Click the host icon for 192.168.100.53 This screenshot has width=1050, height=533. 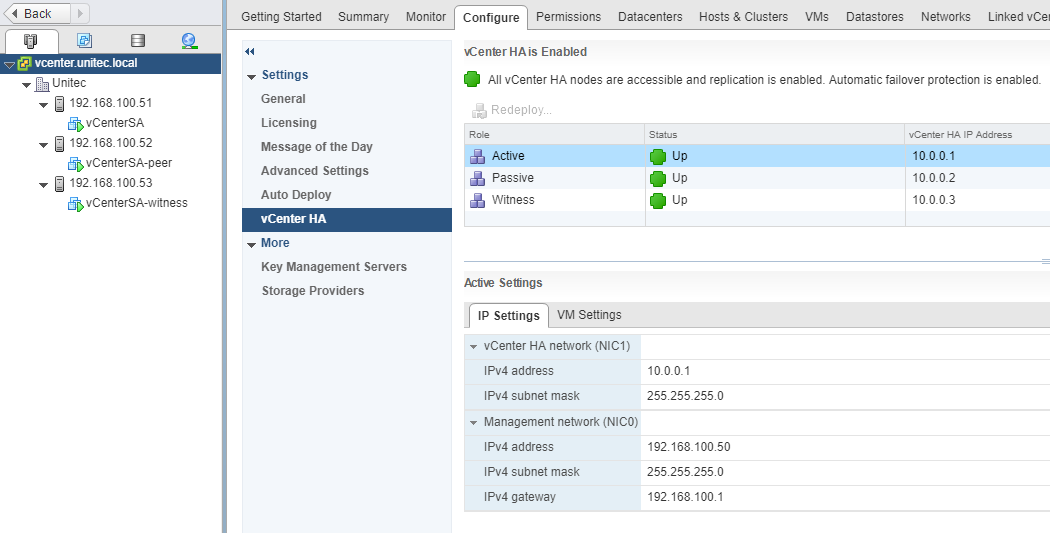tap(59, 183)
